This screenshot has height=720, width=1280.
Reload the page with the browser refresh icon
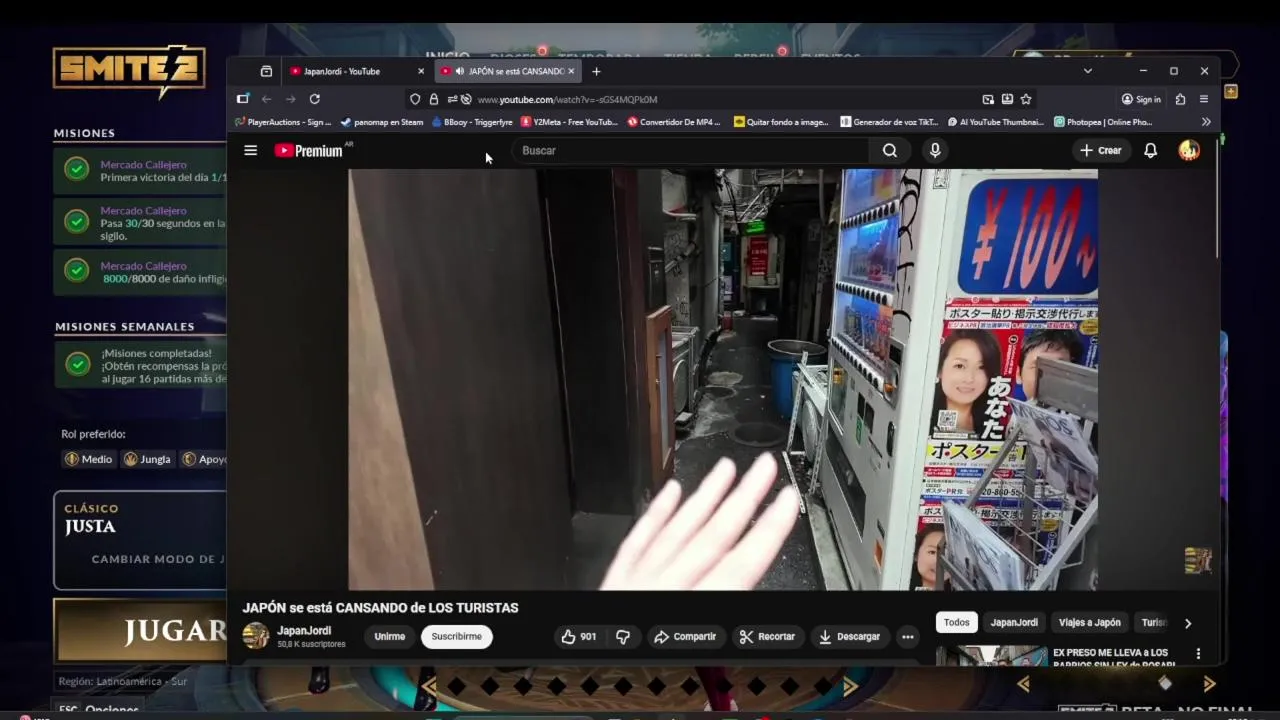tap(314, 99)
